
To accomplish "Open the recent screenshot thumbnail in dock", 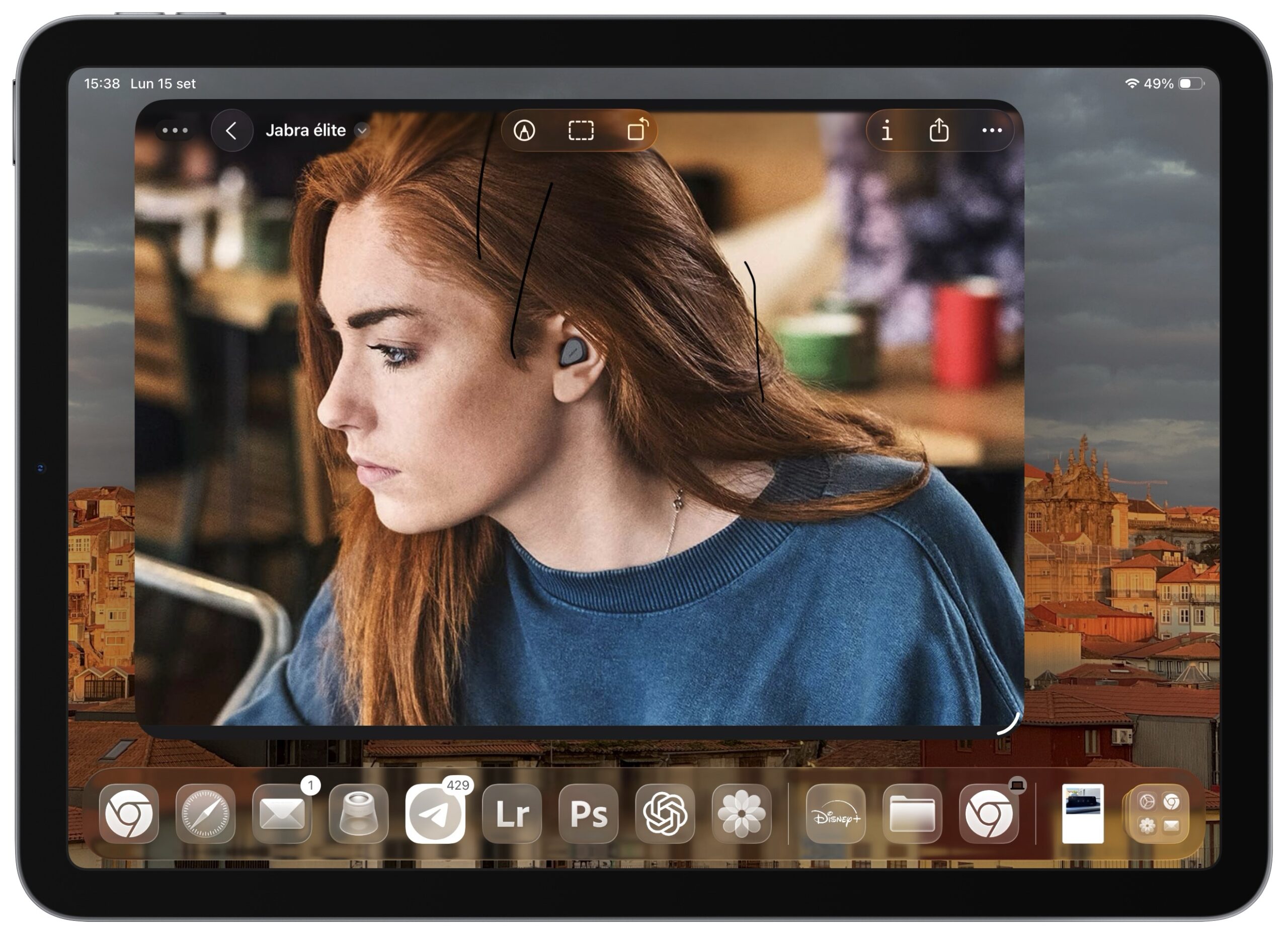I will tap(1082, 813).
